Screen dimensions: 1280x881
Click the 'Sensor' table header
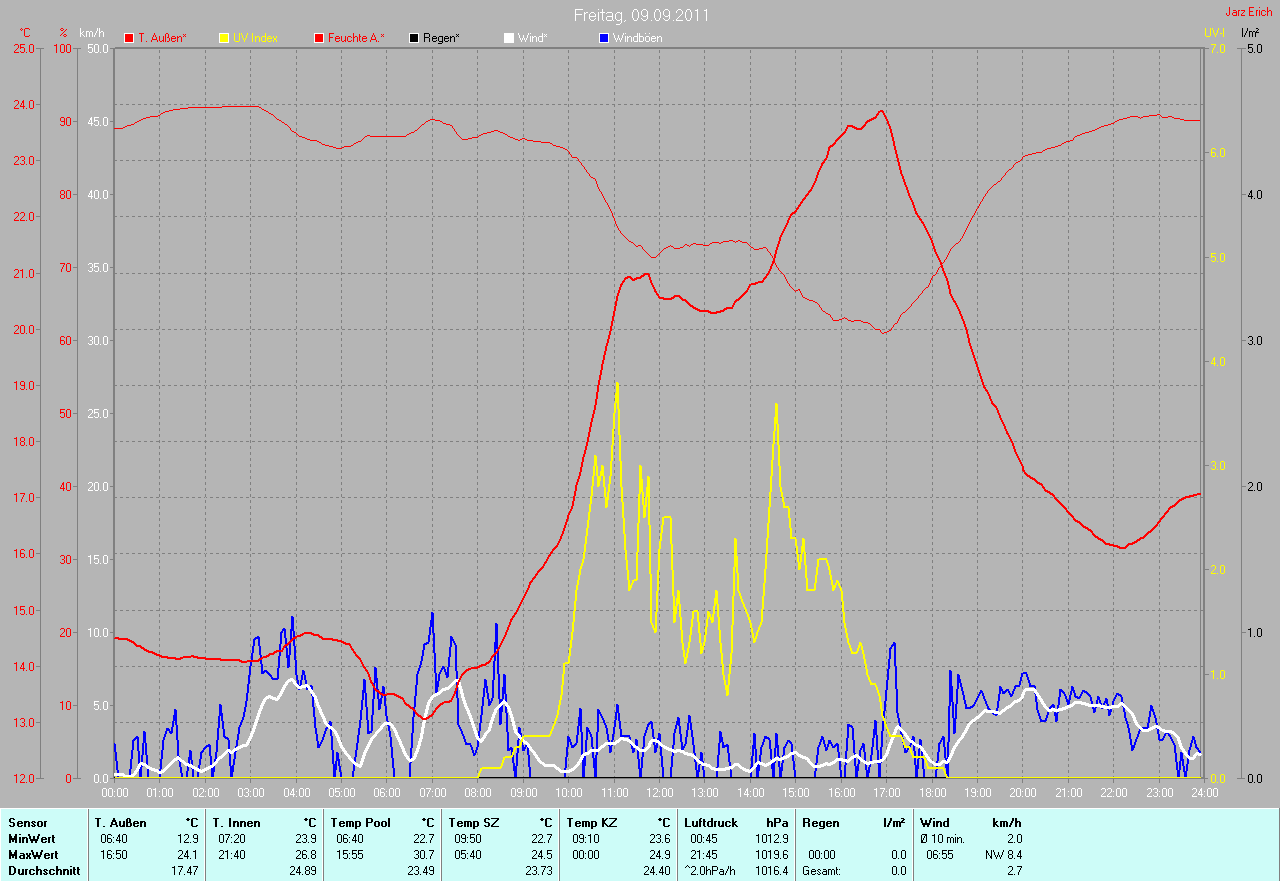(27, 823)
